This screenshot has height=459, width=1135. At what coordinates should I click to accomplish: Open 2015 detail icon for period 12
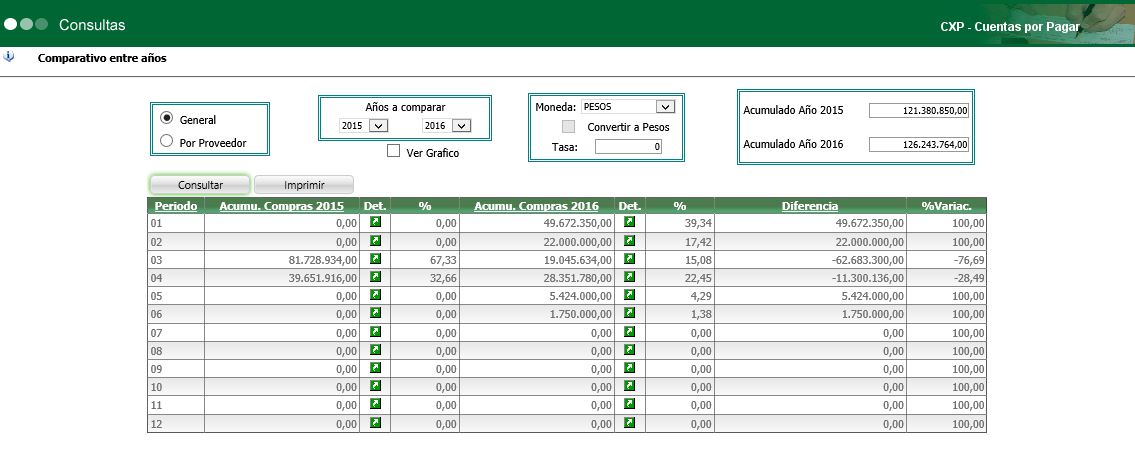pyautogui.click(x=375, y=422)
